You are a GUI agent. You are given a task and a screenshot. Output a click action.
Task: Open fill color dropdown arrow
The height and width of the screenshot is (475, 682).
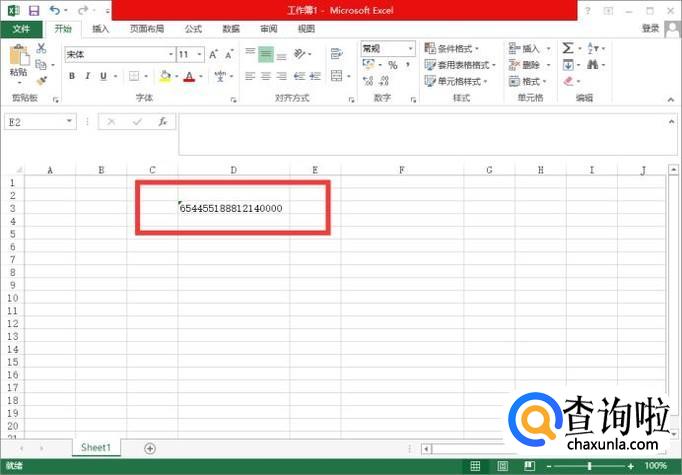tap(177, 77)
